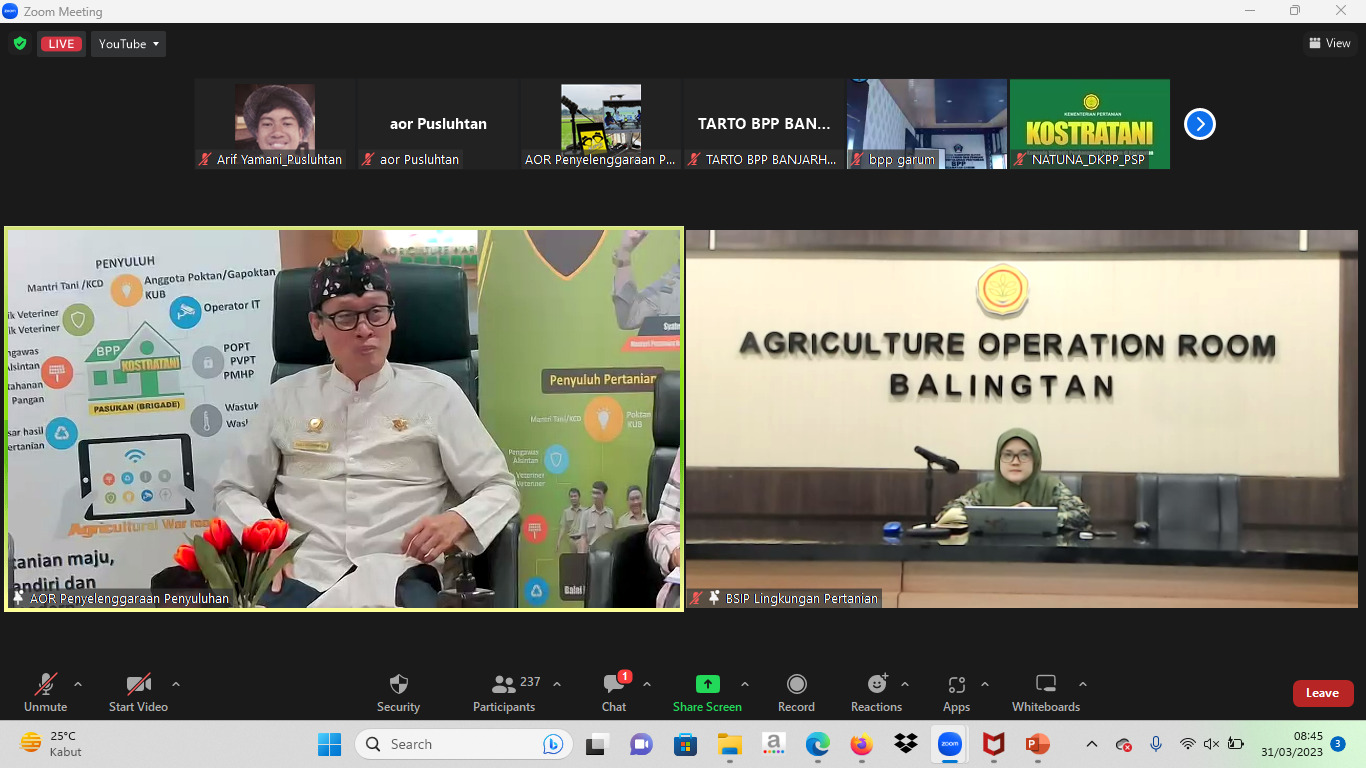Open the notification badge showing 3
Image resolution: width=1366 pixels, height=768 pixels.
coord(1338,744)
